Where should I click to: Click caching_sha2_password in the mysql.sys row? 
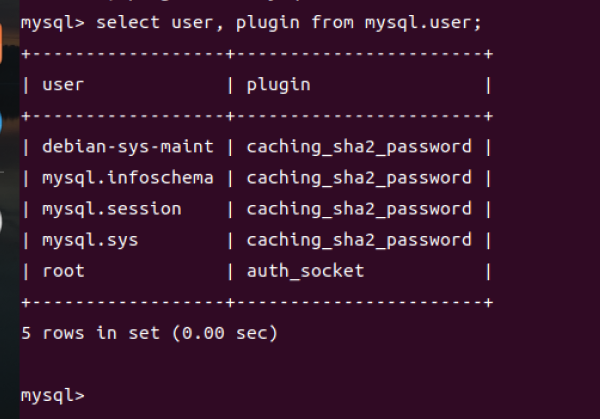coord(358,240)
